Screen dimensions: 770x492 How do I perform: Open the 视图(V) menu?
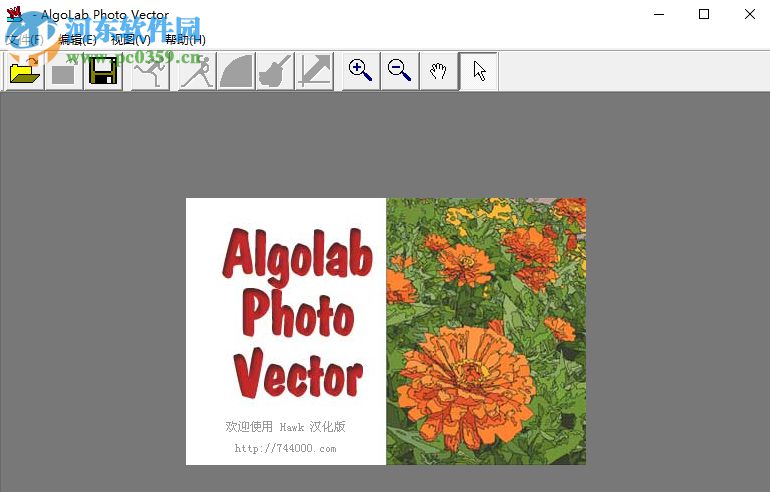pyautogui.click(x=131, y=40)
